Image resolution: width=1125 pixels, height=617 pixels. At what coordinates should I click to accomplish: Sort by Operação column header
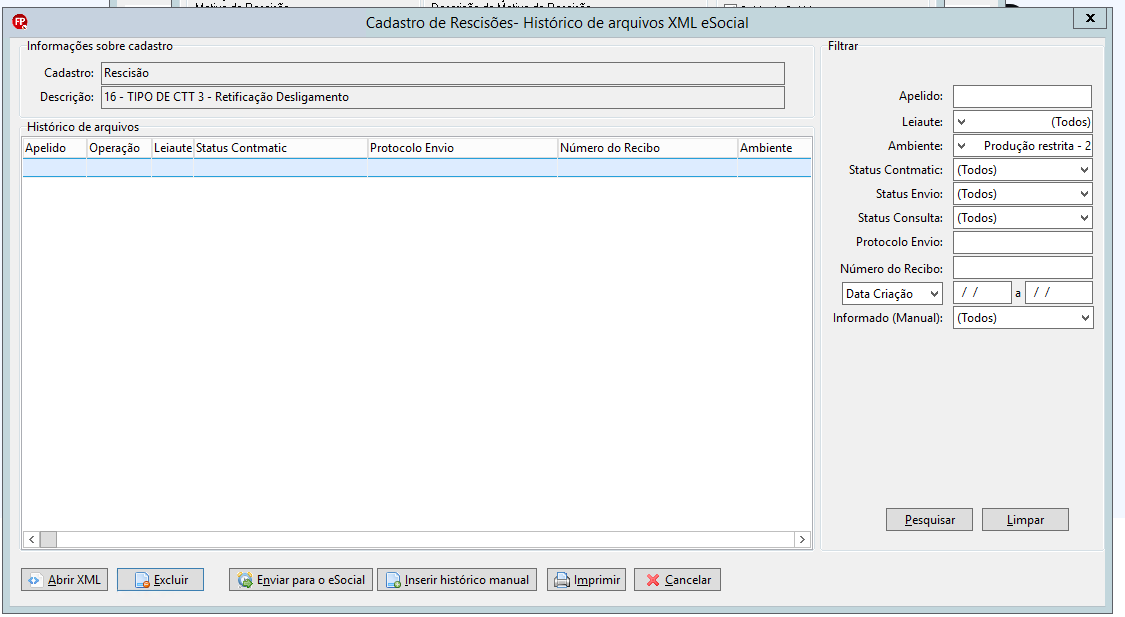click(x=119, y=148)
